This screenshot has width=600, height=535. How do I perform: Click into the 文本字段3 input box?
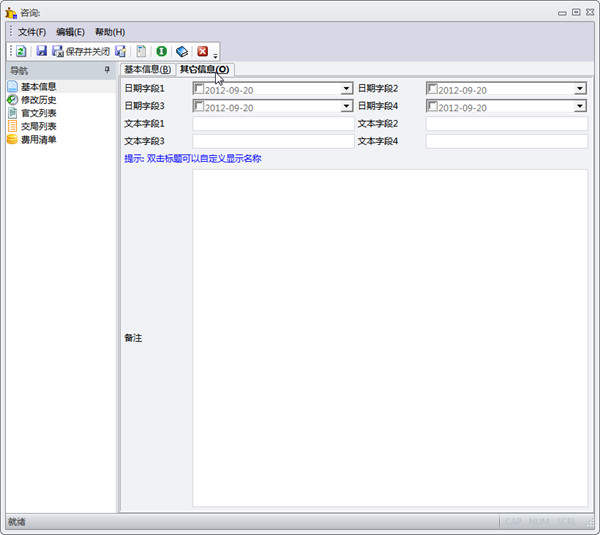273,141
